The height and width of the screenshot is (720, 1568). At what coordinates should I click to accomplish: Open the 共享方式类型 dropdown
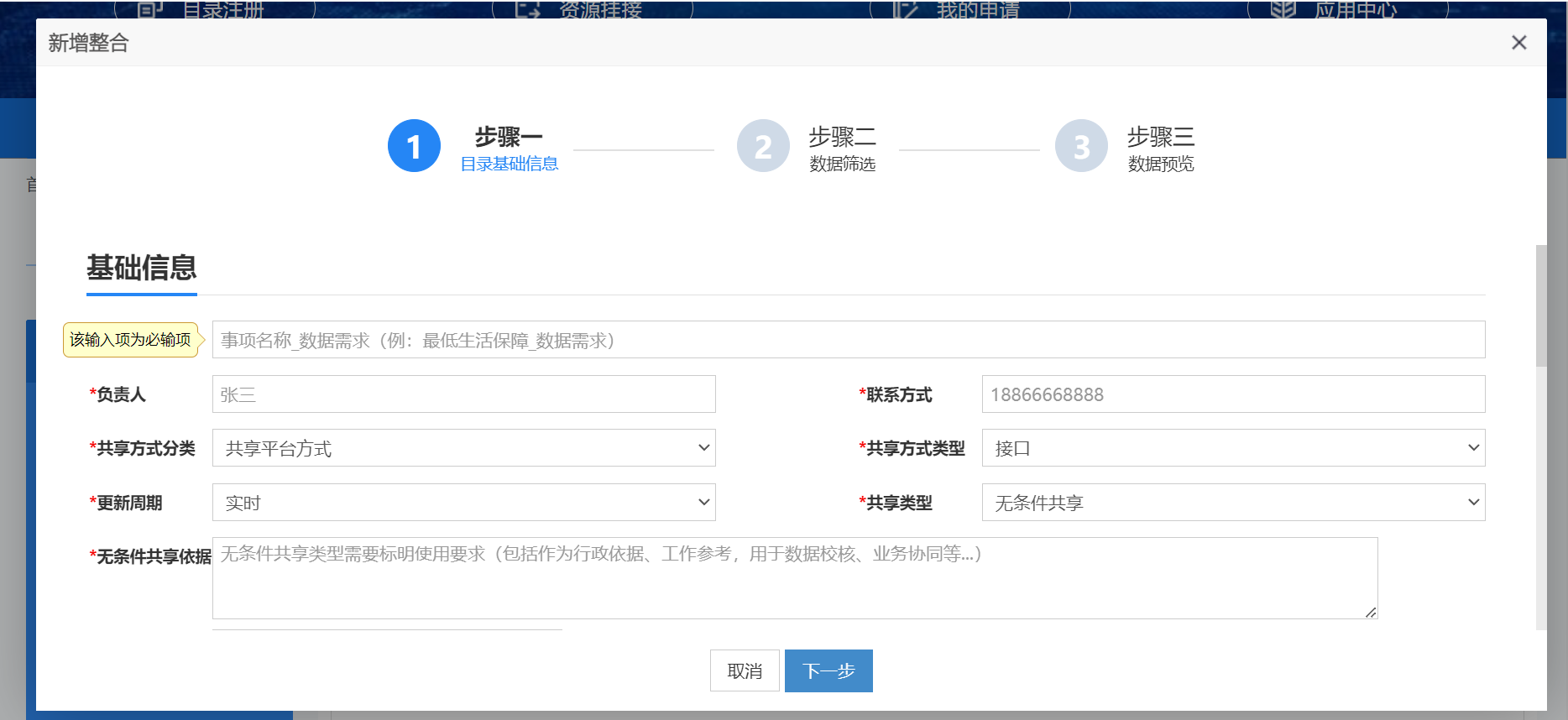pyautogui.click(x=1234, y=448)
